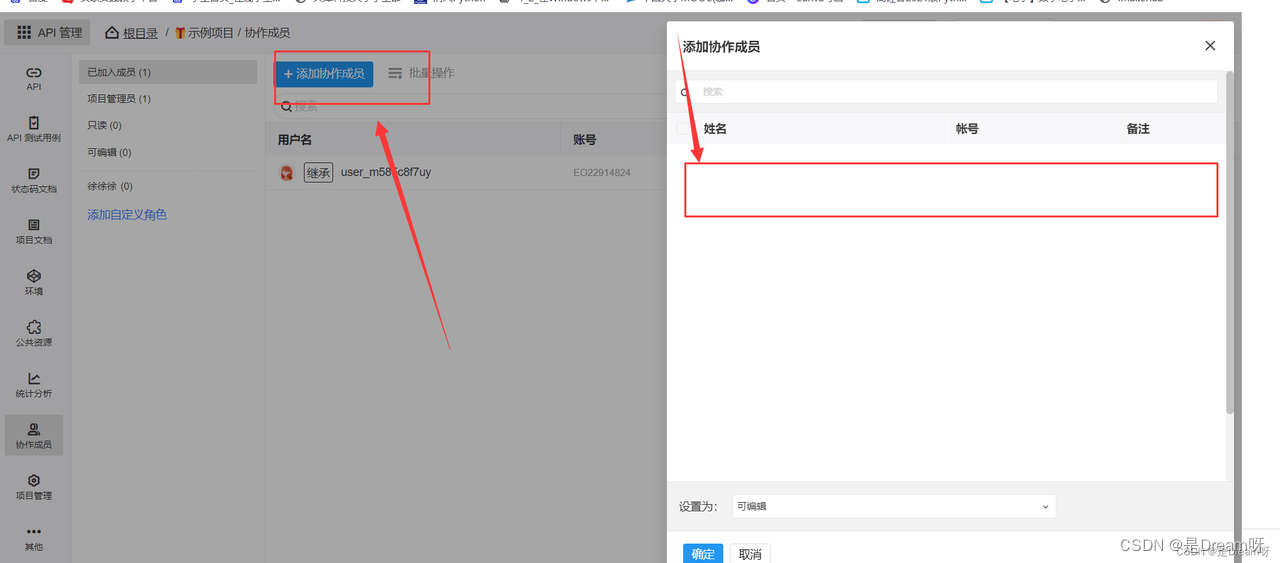Open 状态码文档 sidebar item
1280x563 pixels.
34,180
